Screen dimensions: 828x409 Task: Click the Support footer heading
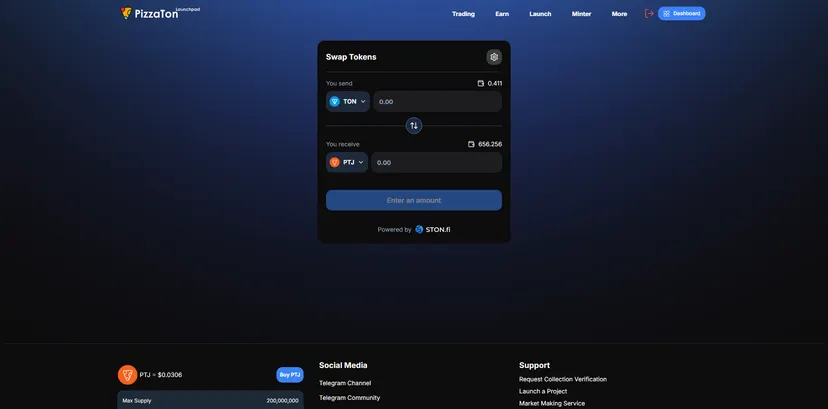click(x=534, y=365)
